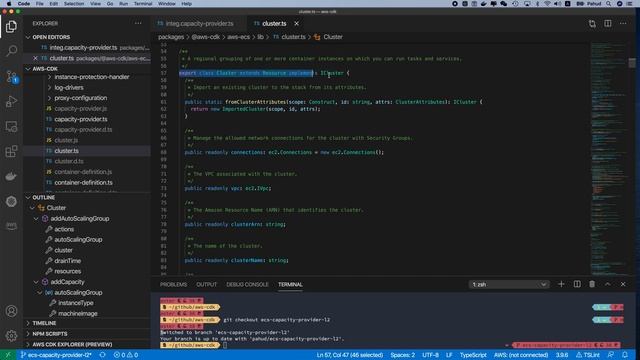Open the Remote Explorer view
Image resolution: width=640 pixels, height=360 pixels.
coord(11,127)
